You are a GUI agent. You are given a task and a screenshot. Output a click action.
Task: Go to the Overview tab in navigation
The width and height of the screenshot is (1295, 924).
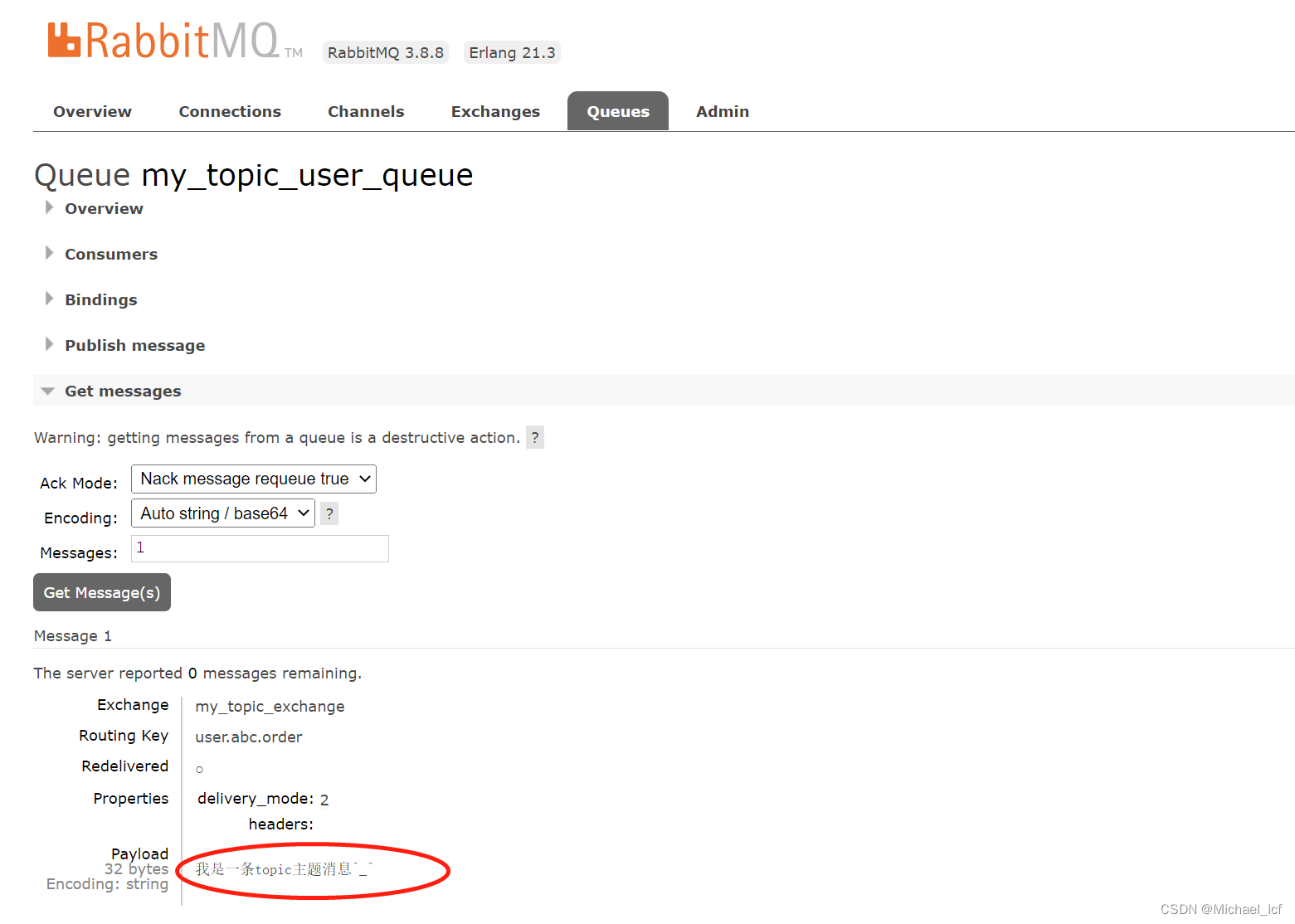tap(92, 111)
